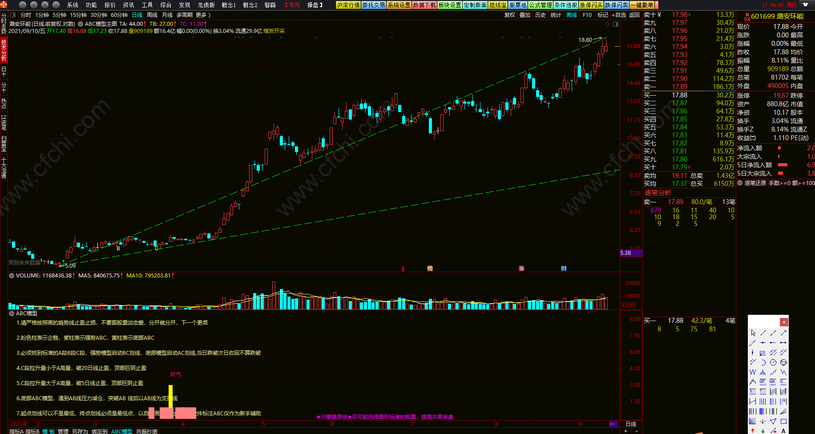
Task: Toggle the 画线 drawing mode button
Action: click(572, 15)
